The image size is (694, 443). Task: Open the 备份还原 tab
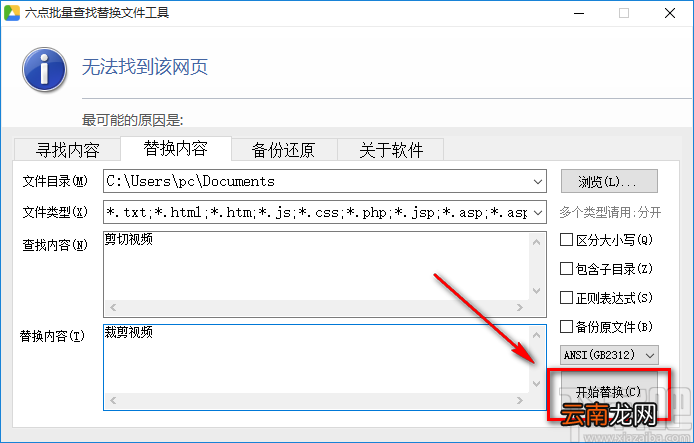283,150
